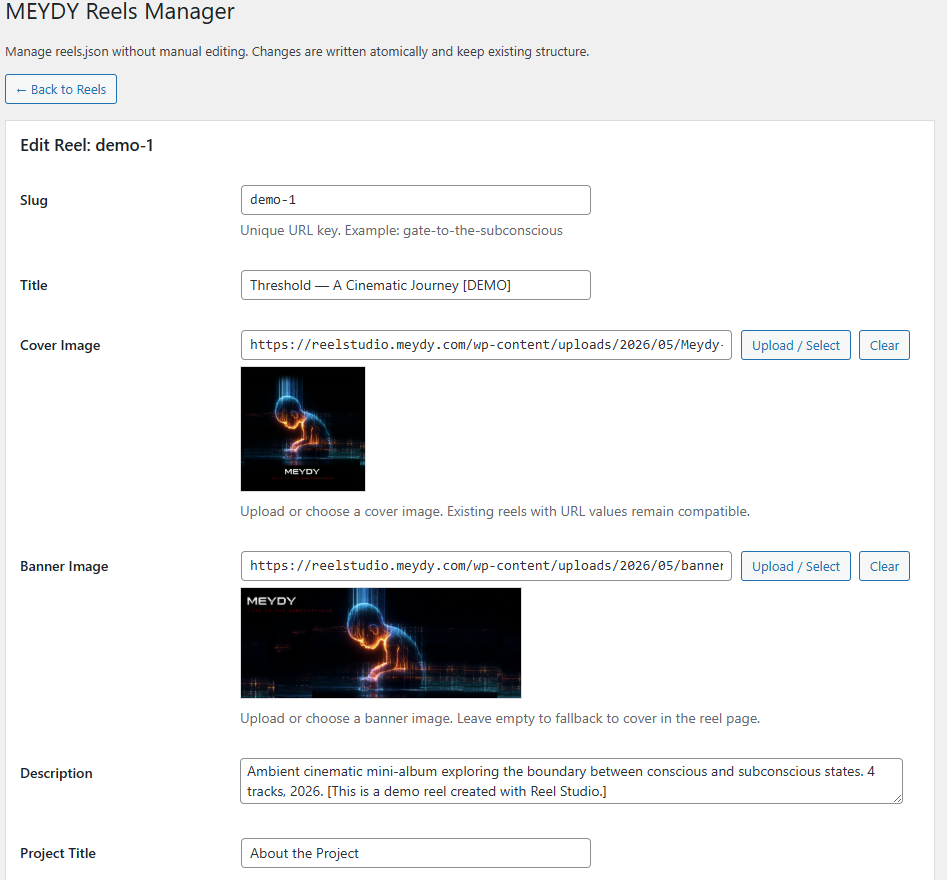Click the Project Title label
Viewport: 947px width, 880px height.
pos(58,853)
